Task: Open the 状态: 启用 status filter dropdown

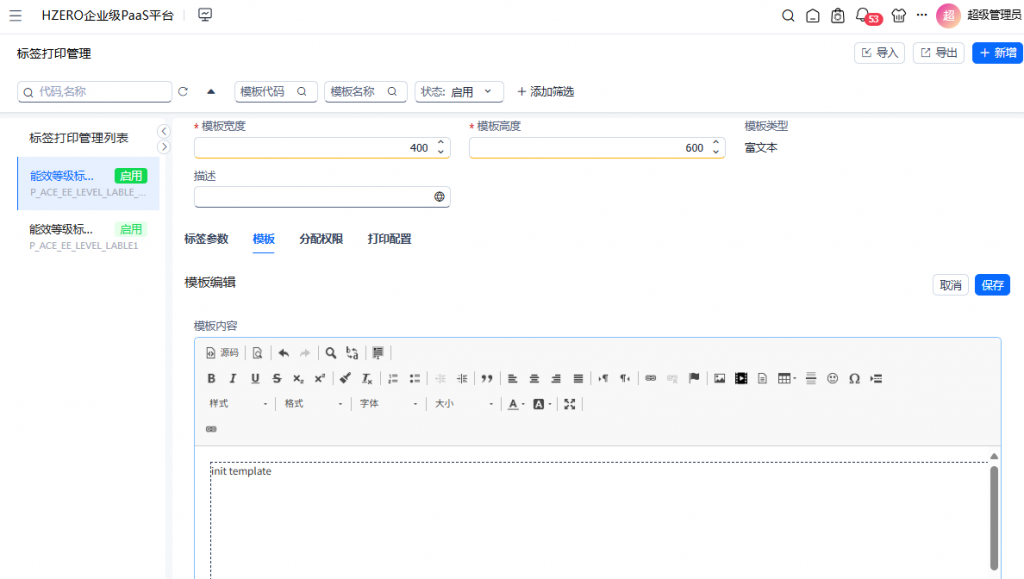Action: click(x=459, y=92)
